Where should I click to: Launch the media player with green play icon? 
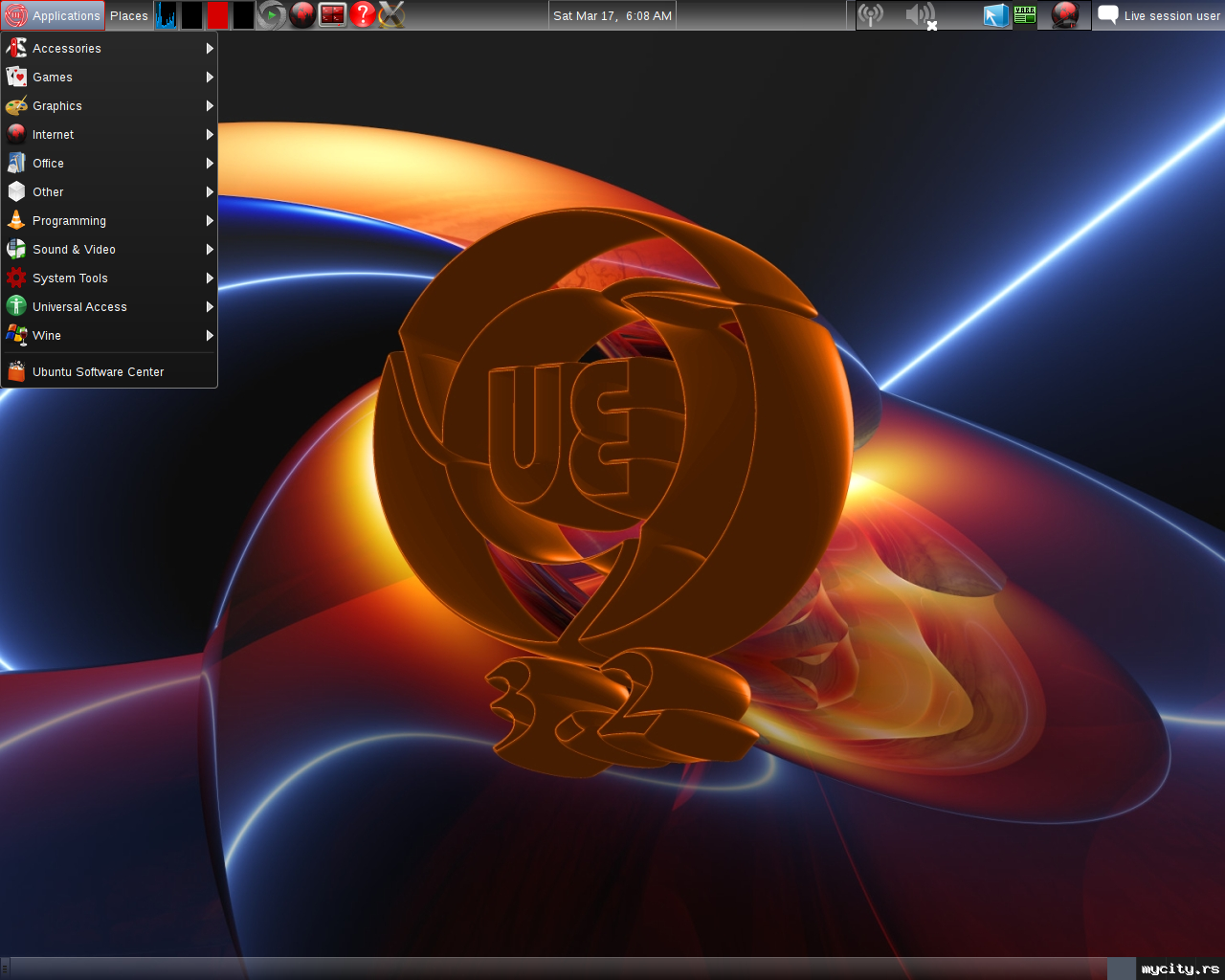point(272,15)
